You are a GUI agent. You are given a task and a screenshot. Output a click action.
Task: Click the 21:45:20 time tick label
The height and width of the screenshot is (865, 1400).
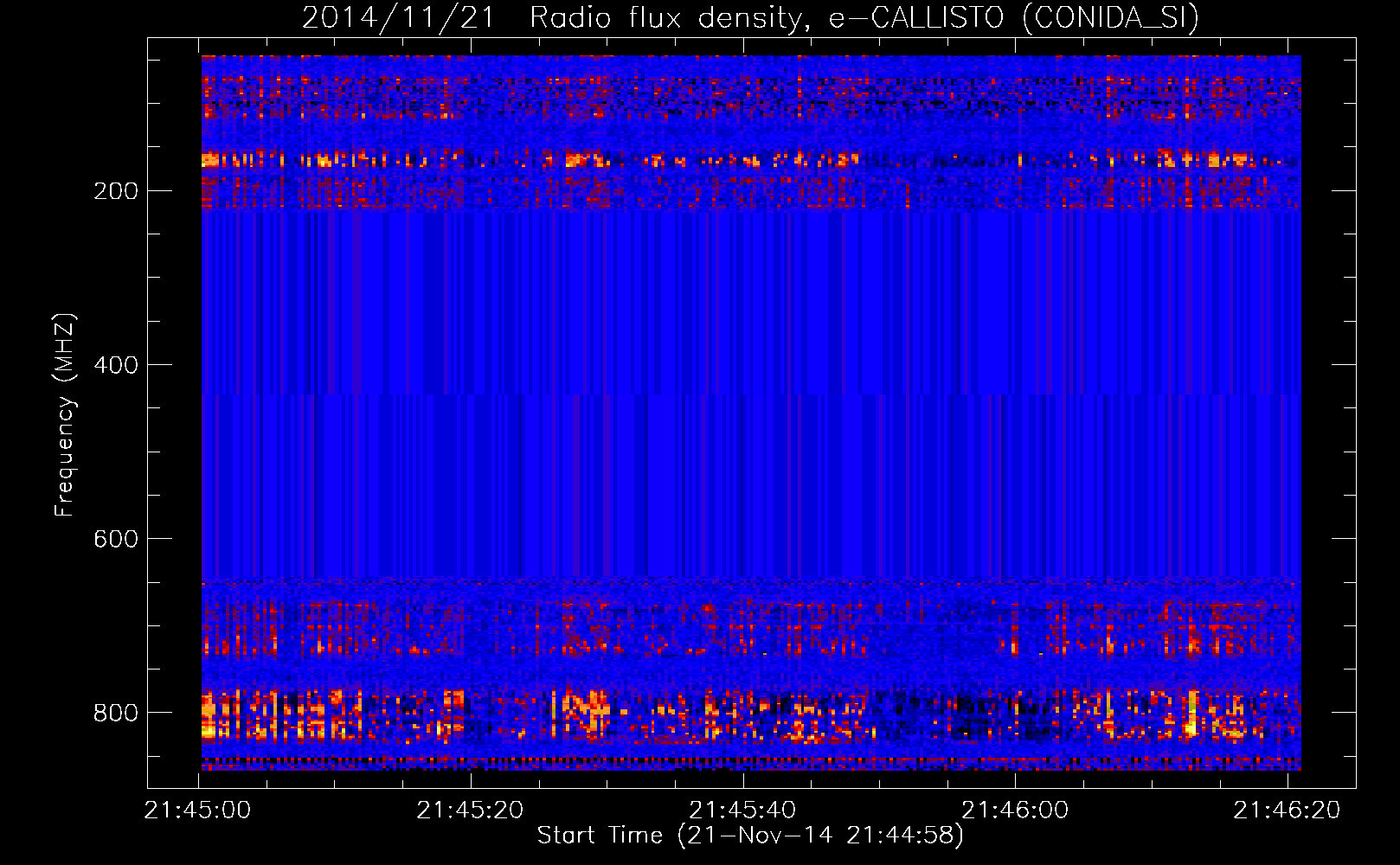(471, 811)
